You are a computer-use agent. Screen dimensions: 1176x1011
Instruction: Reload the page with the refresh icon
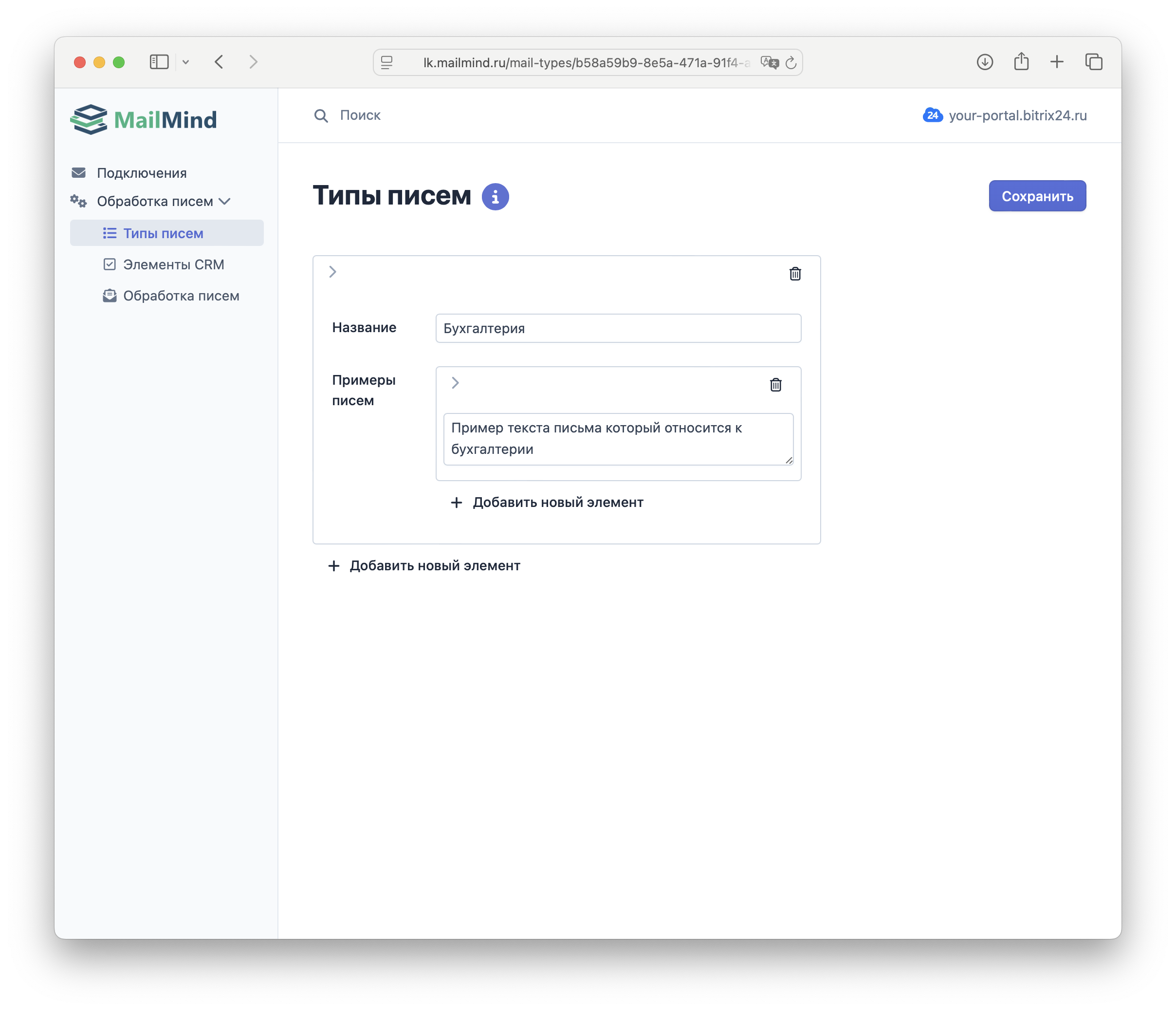(790, 62)
